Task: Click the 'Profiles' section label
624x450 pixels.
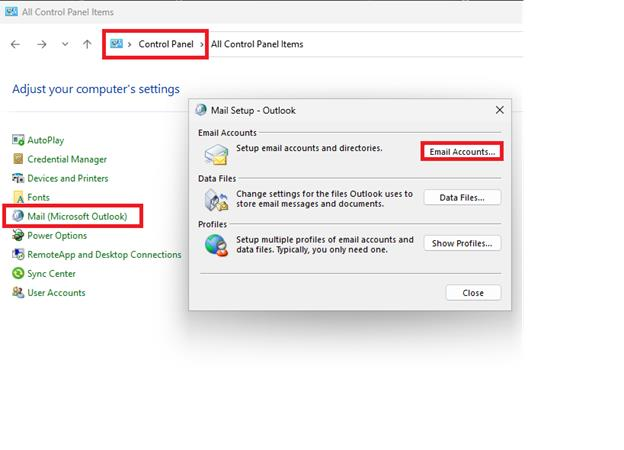Action: click(213, 224)
